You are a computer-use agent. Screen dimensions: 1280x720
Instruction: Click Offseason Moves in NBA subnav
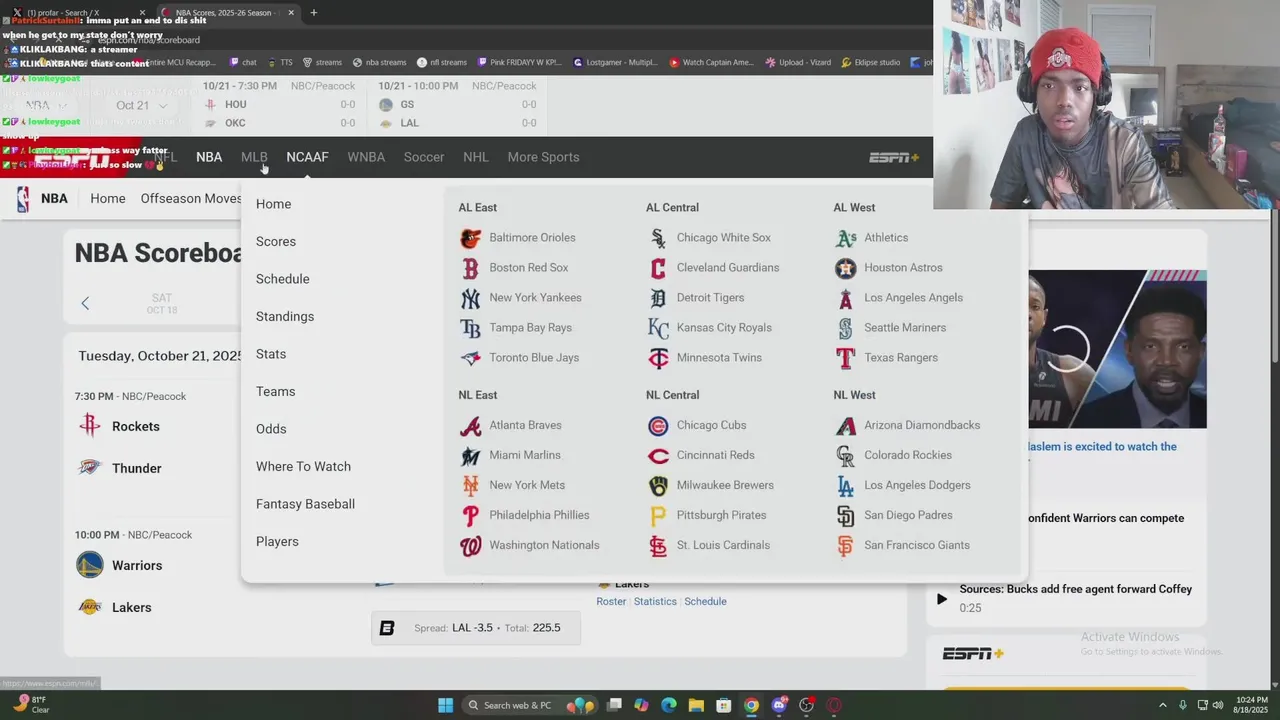coord(191,198)
